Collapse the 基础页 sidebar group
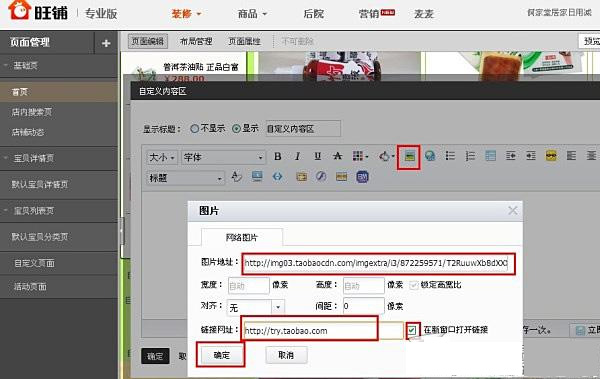The image size is (600, 379). coord(5,65)
